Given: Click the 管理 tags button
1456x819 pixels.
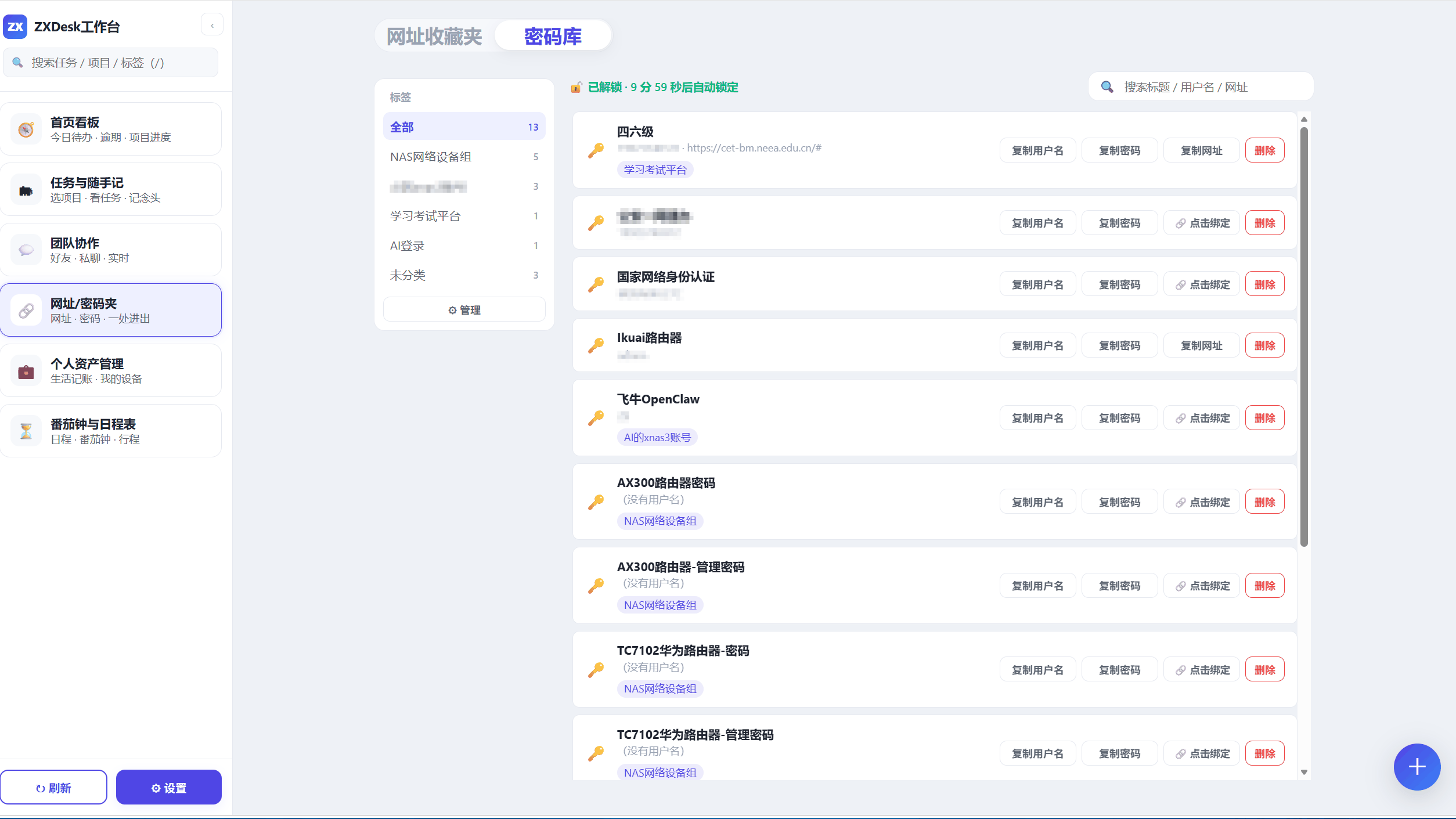Looking at the screenshot, I should pos(464,310).
